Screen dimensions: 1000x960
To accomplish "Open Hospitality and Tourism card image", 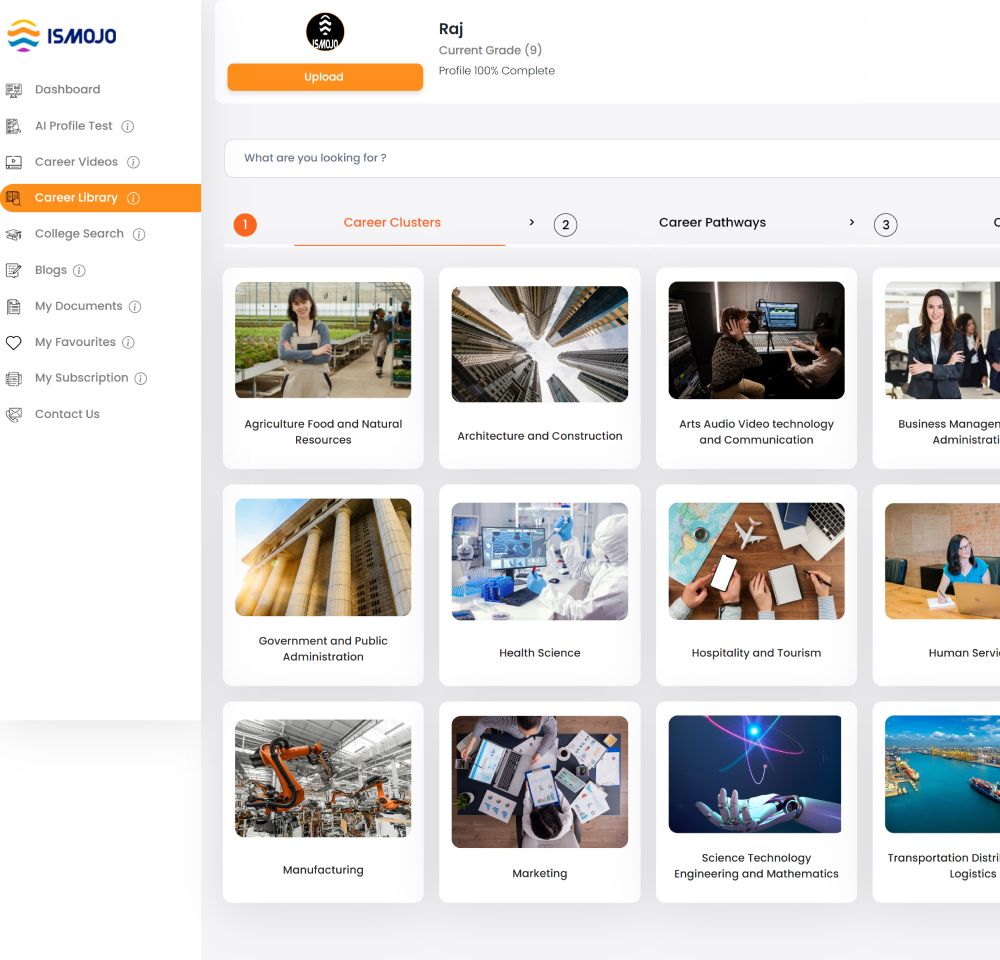I will [756, 561].
